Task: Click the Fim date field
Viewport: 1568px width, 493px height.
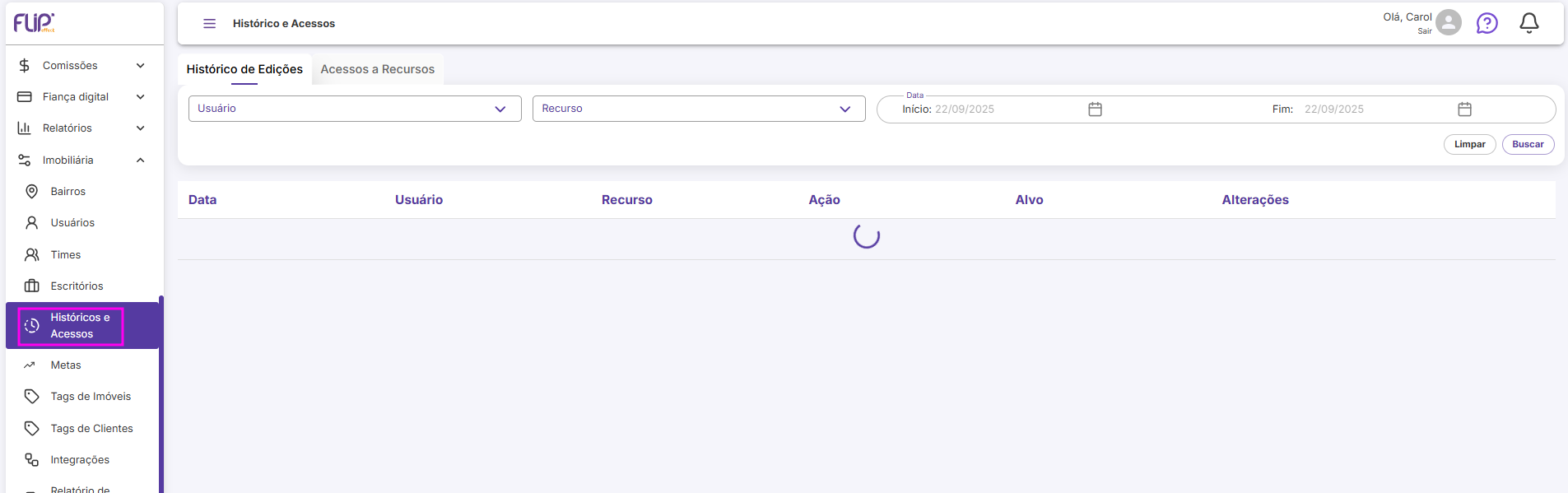Action: tap(1372, 109)
